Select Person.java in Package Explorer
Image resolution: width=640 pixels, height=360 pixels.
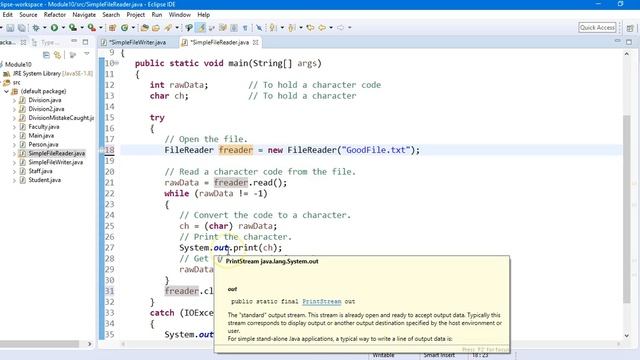tap(43, 145)
